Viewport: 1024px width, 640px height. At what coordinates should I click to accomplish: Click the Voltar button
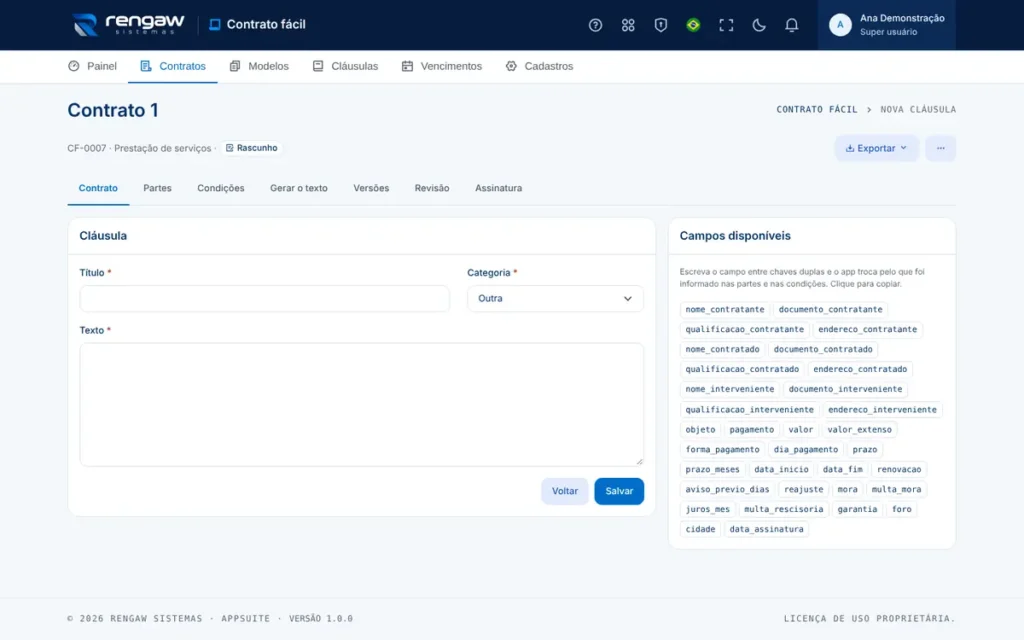pyautogui.click(x=564, y=491)
